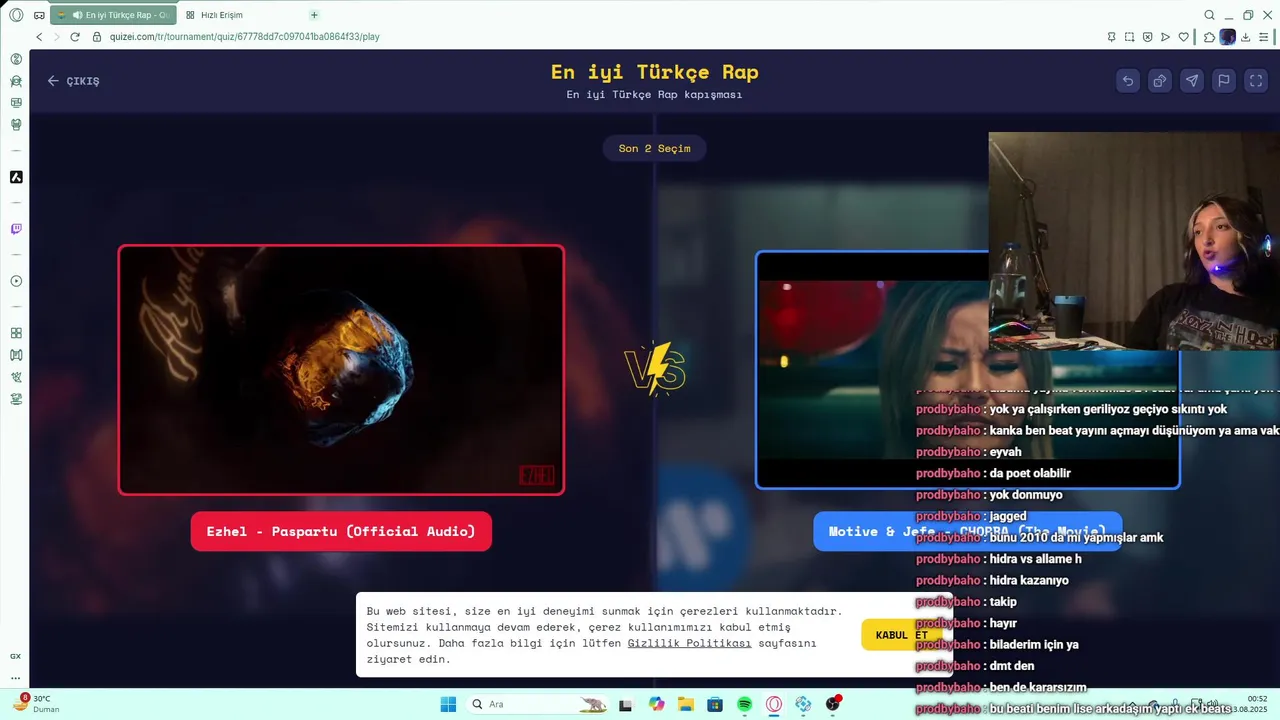Open weather widget showing 30°C Duman
Screen dimensions: 1280x720
35,704
